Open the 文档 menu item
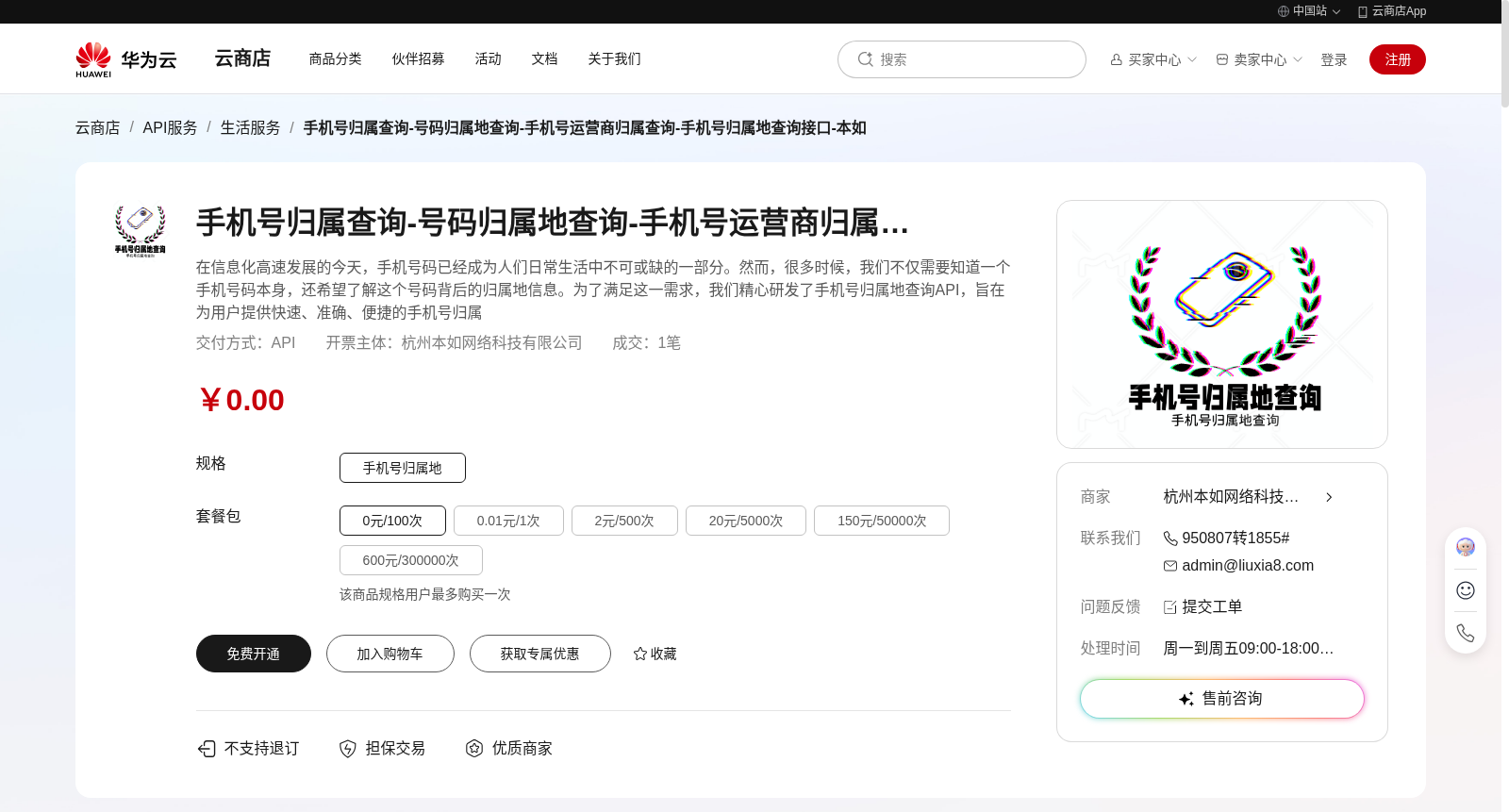The width and height of the screenshot is (1509, 812). click(545, 58)
